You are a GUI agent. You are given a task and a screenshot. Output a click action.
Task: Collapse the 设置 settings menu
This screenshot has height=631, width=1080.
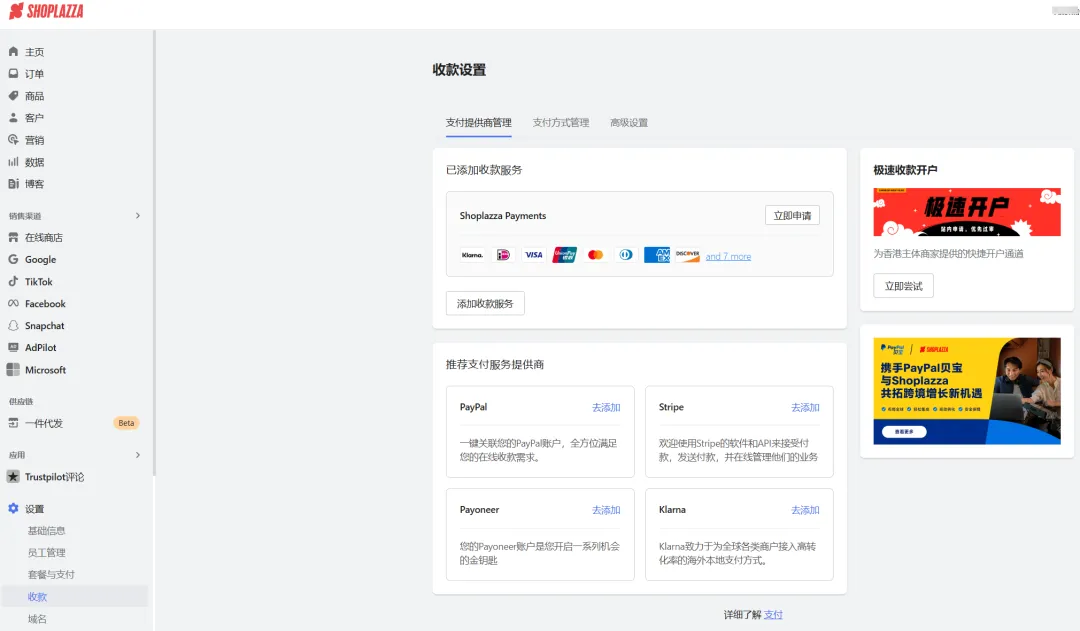(x=35, y=509)
